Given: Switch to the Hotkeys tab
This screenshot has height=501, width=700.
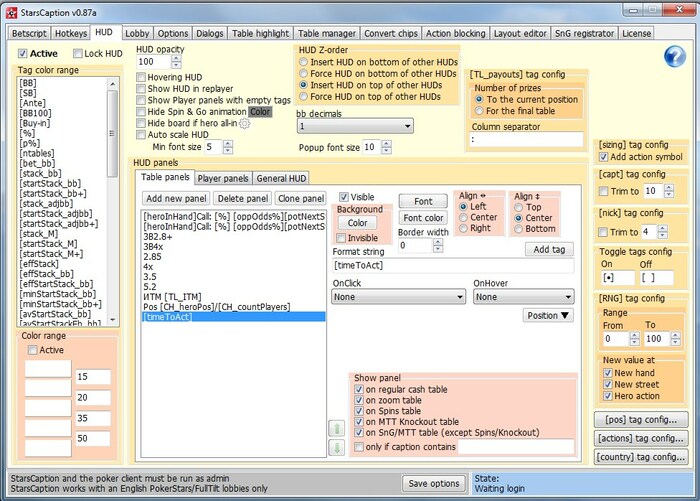Looking at the screenshot, I should coord(71,33).
